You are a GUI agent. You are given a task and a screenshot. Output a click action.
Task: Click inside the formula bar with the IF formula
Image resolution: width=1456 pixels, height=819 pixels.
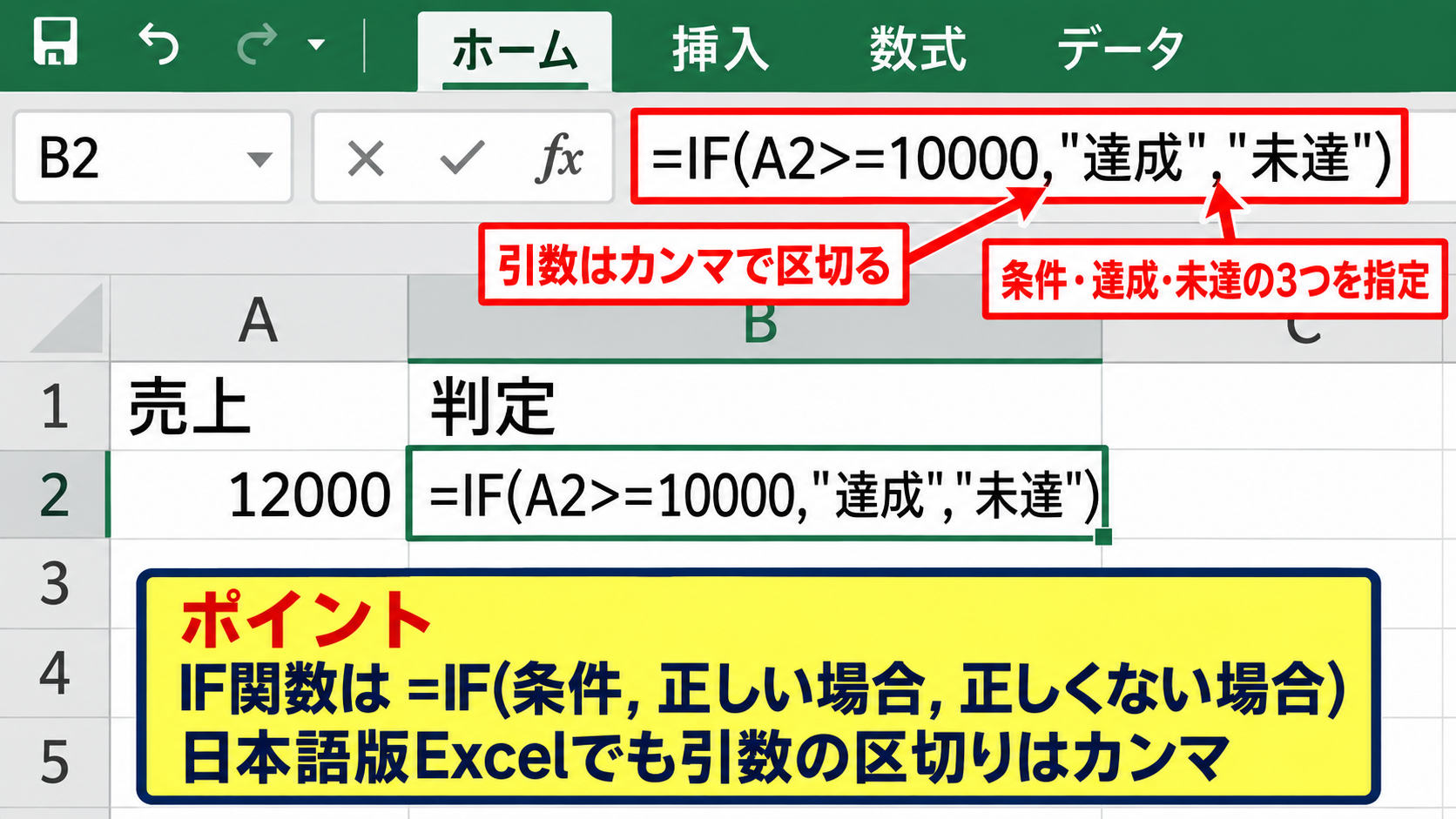pyautogui.click(x=1019, y=157)
